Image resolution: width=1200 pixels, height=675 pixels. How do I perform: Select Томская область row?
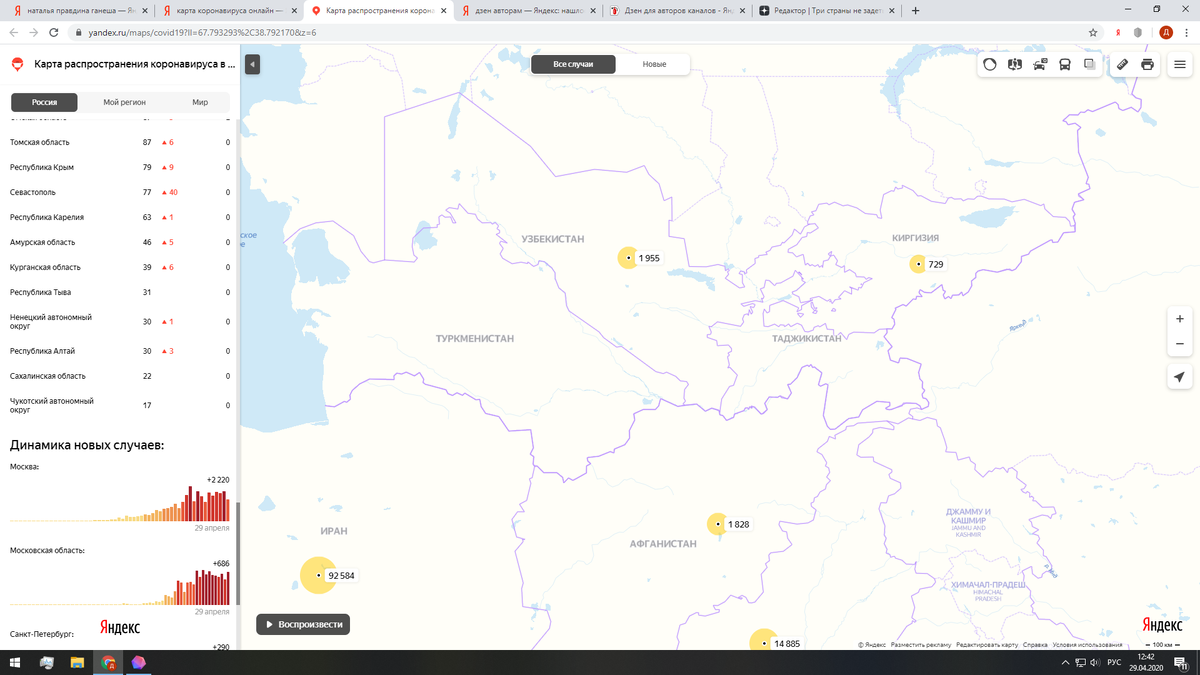coord(119,142)
